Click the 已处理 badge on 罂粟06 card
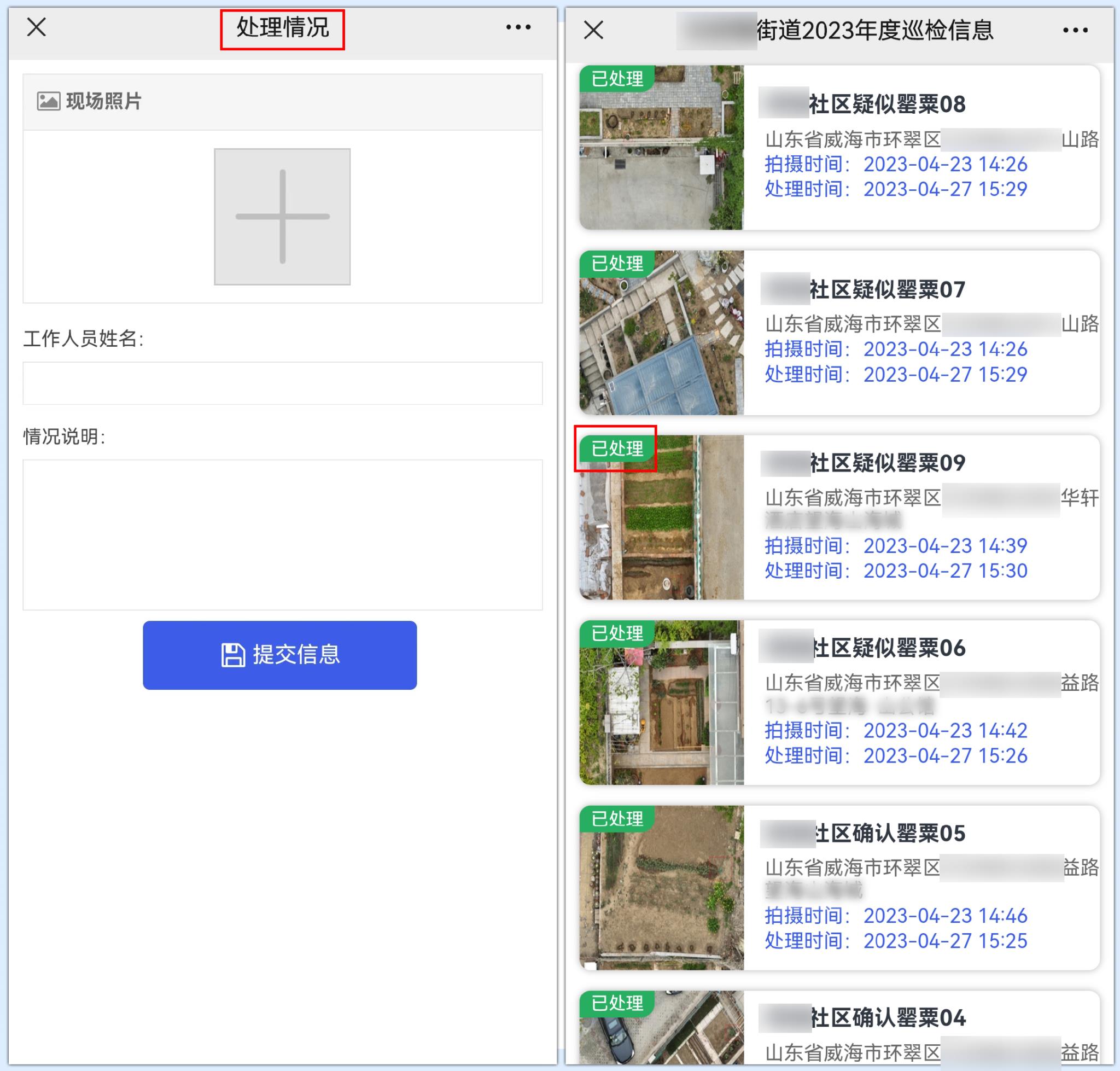1120x1071 pixels. 617,633
